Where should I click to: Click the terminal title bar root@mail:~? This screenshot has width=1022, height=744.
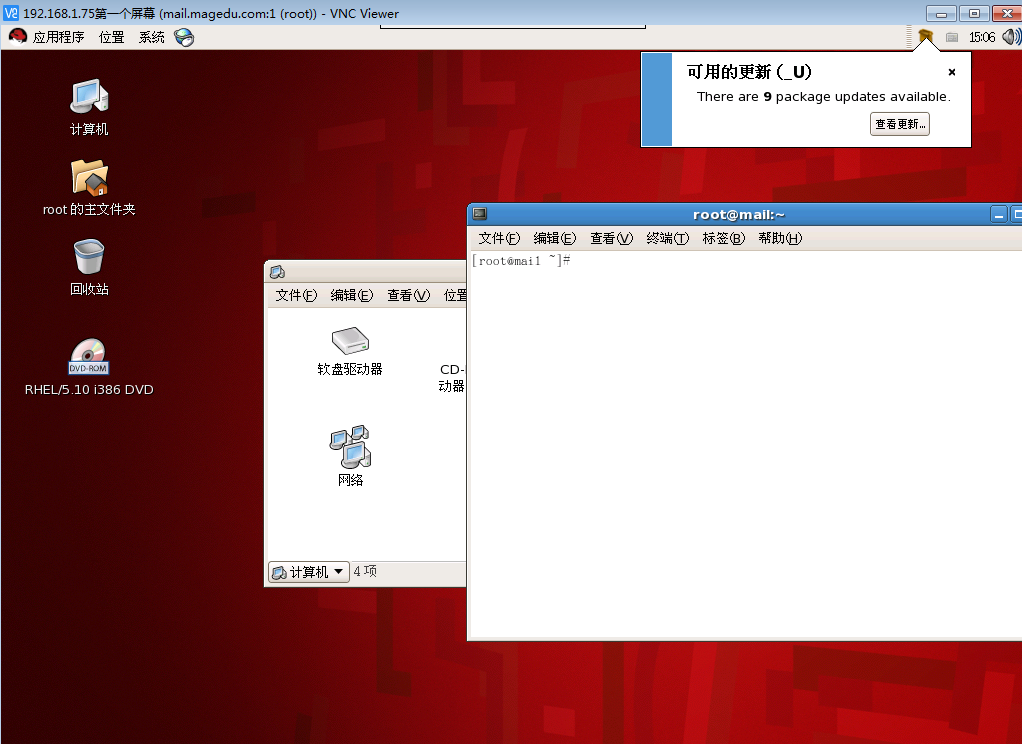pos(738,215)
